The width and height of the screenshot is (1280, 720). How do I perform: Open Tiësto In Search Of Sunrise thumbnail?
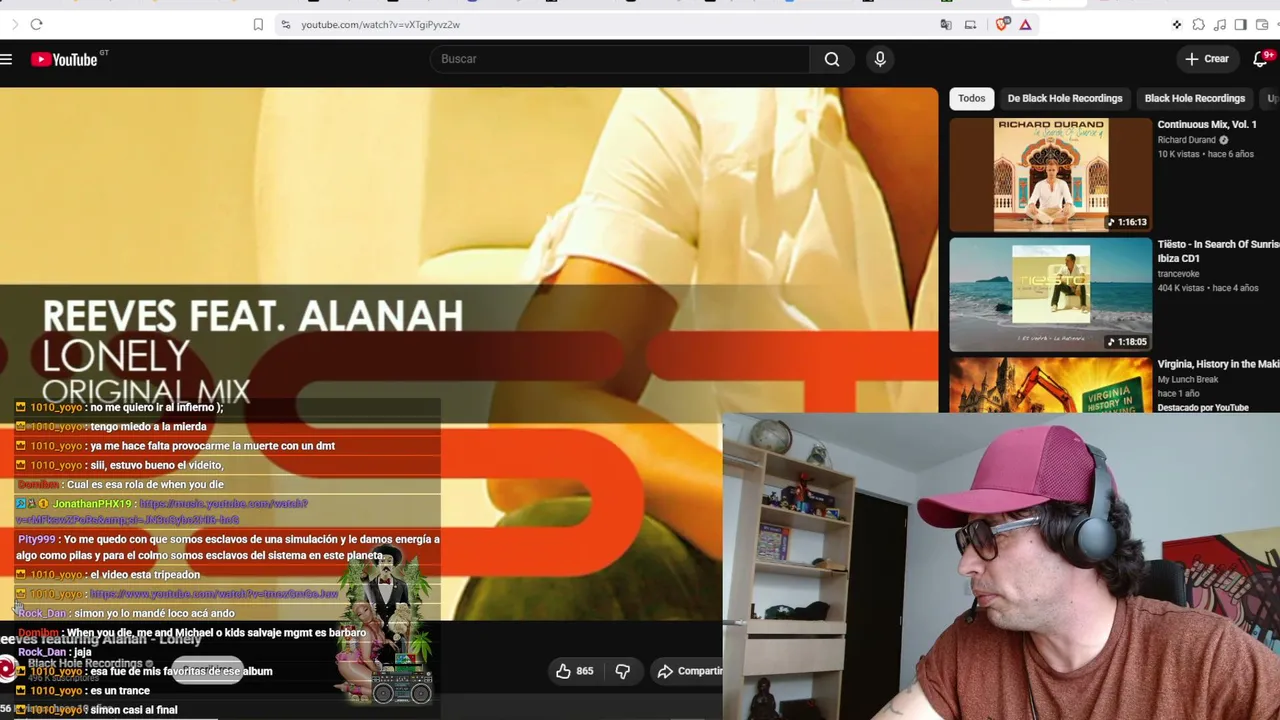pyautogui.click(x=1051, y=294)
